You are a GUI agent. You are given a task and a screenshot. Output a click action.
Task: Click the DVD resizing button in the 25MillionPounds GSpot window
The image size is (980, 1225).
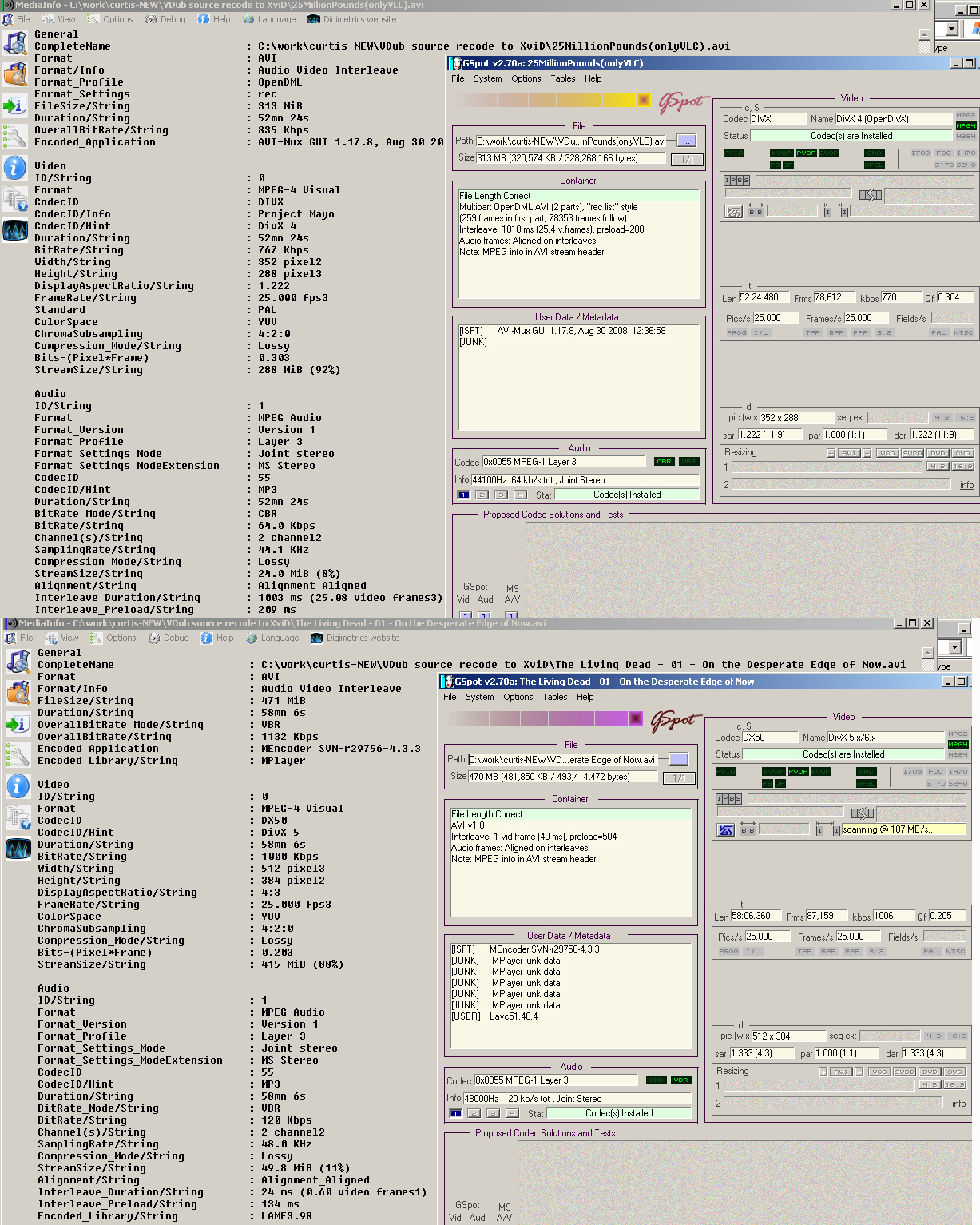tap(938, 453)
